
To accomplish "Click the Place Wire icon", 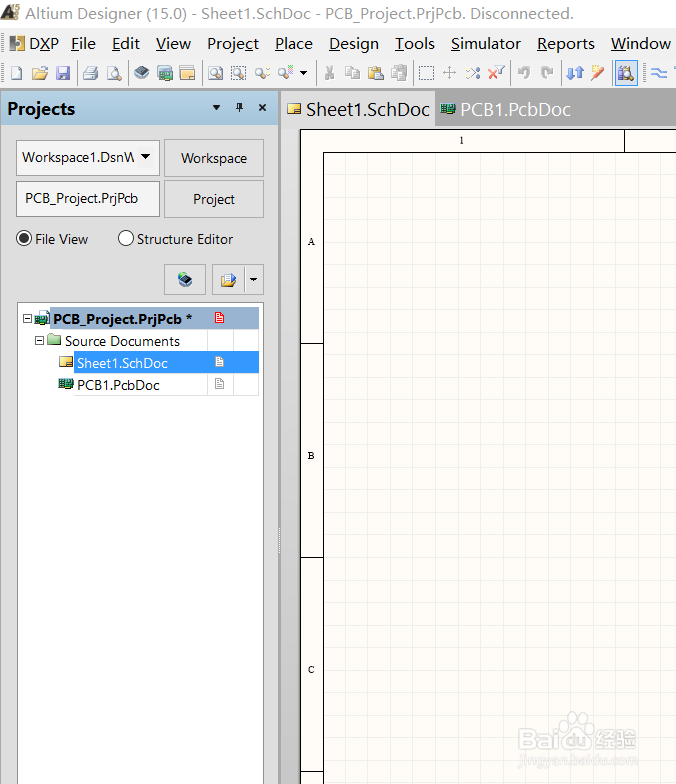I will click(x=660, y=74).
